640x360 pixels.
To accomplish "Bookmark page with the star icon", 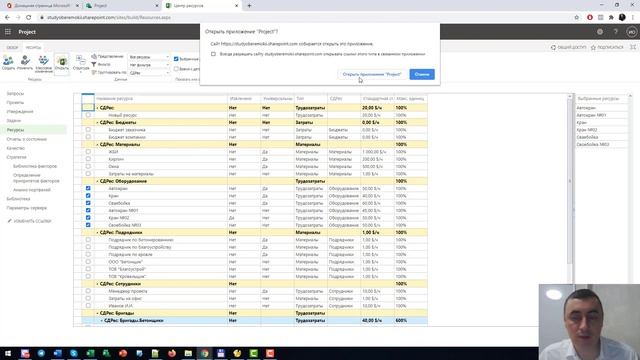I will (x=577, y=18).
